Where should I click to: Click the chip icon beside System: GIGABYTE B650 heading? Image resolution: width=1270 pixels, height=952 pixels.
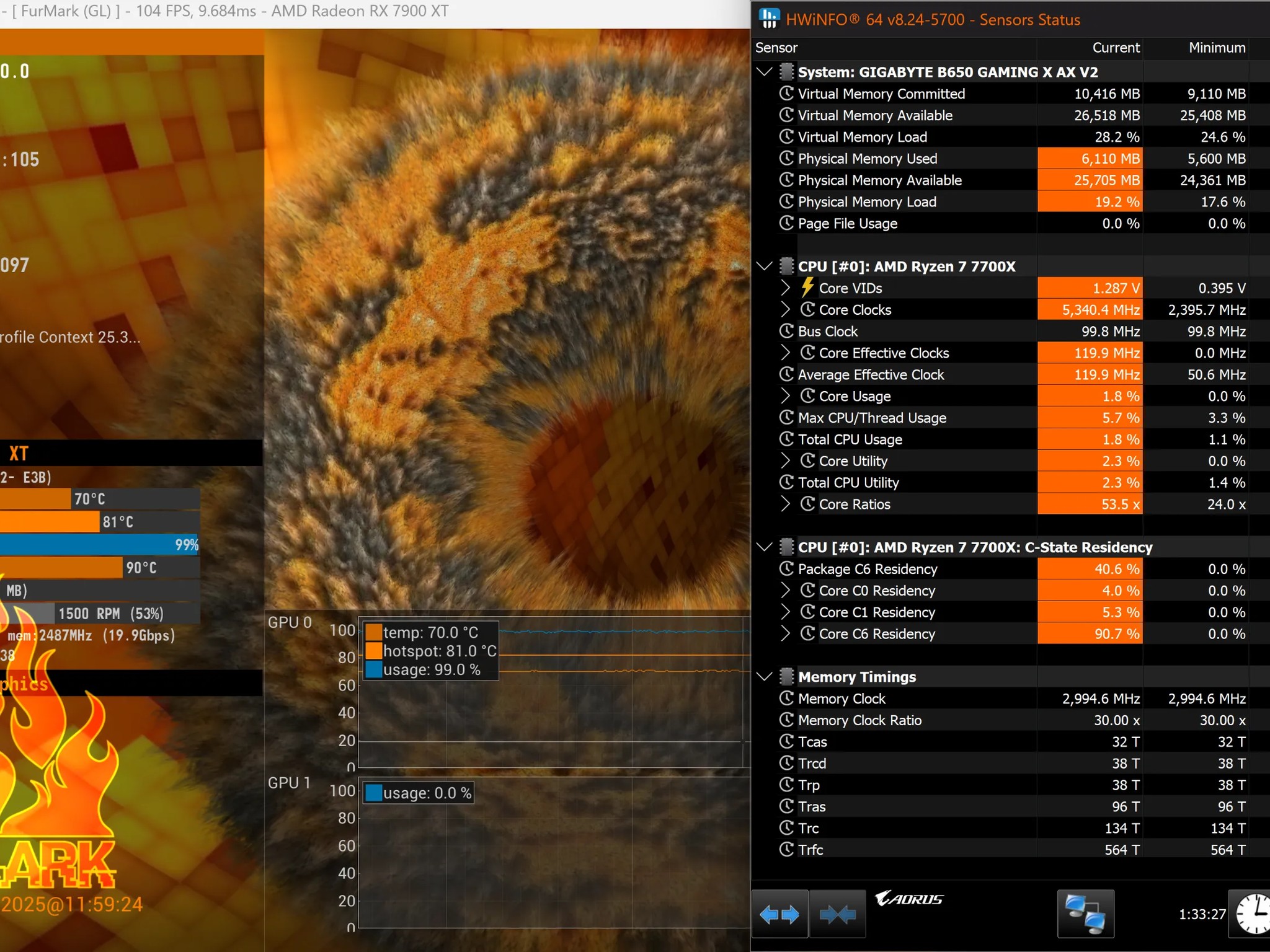click(786, 72)
